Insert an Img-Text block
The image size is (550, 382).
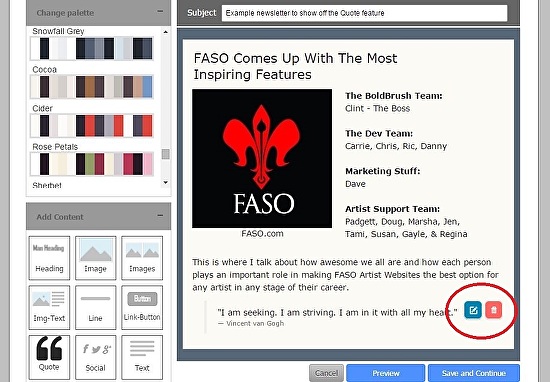[x=49, y=307]
